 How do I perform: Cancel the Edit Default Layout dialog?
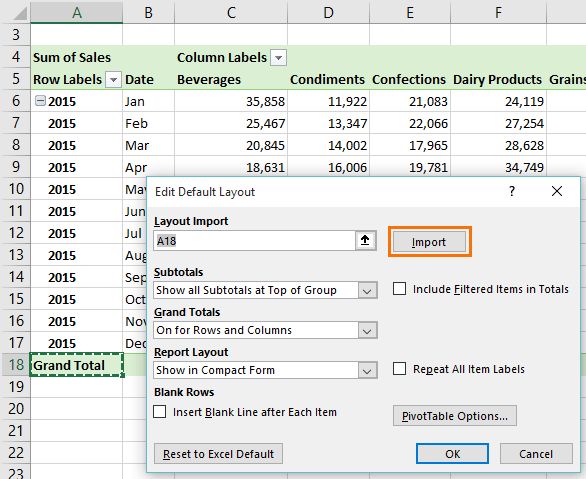pyautogui.click(x=536, y=454)
